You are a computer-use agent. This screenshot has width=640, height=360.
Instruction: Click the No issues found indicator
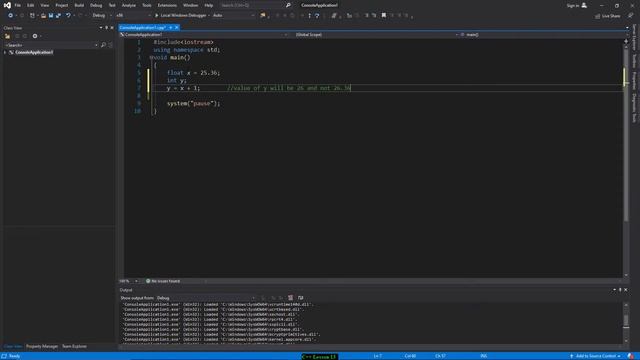pyautogui.click(x=163, y=281)
